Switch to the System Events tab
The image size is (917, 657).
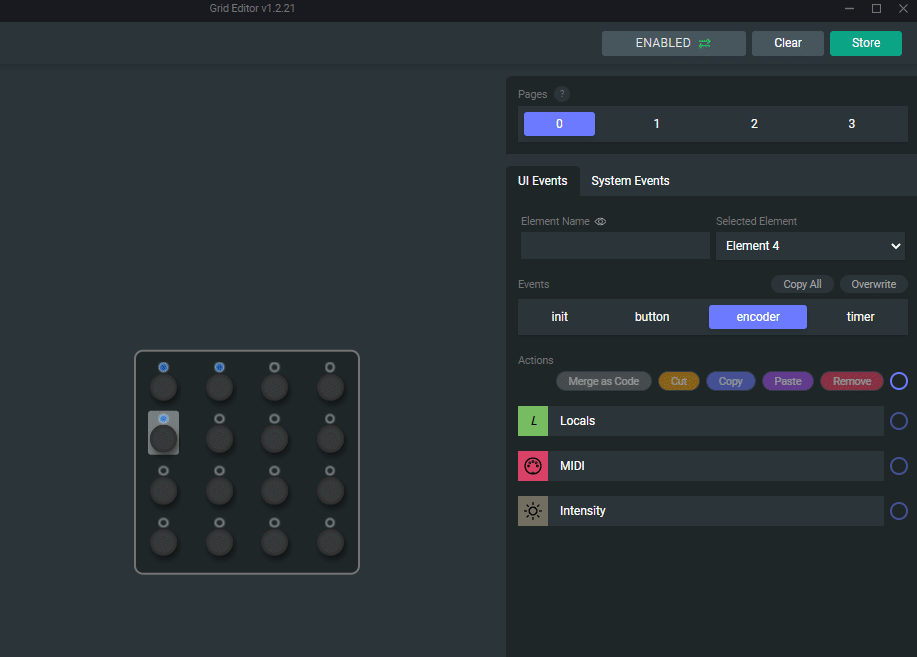click(630, 181)
